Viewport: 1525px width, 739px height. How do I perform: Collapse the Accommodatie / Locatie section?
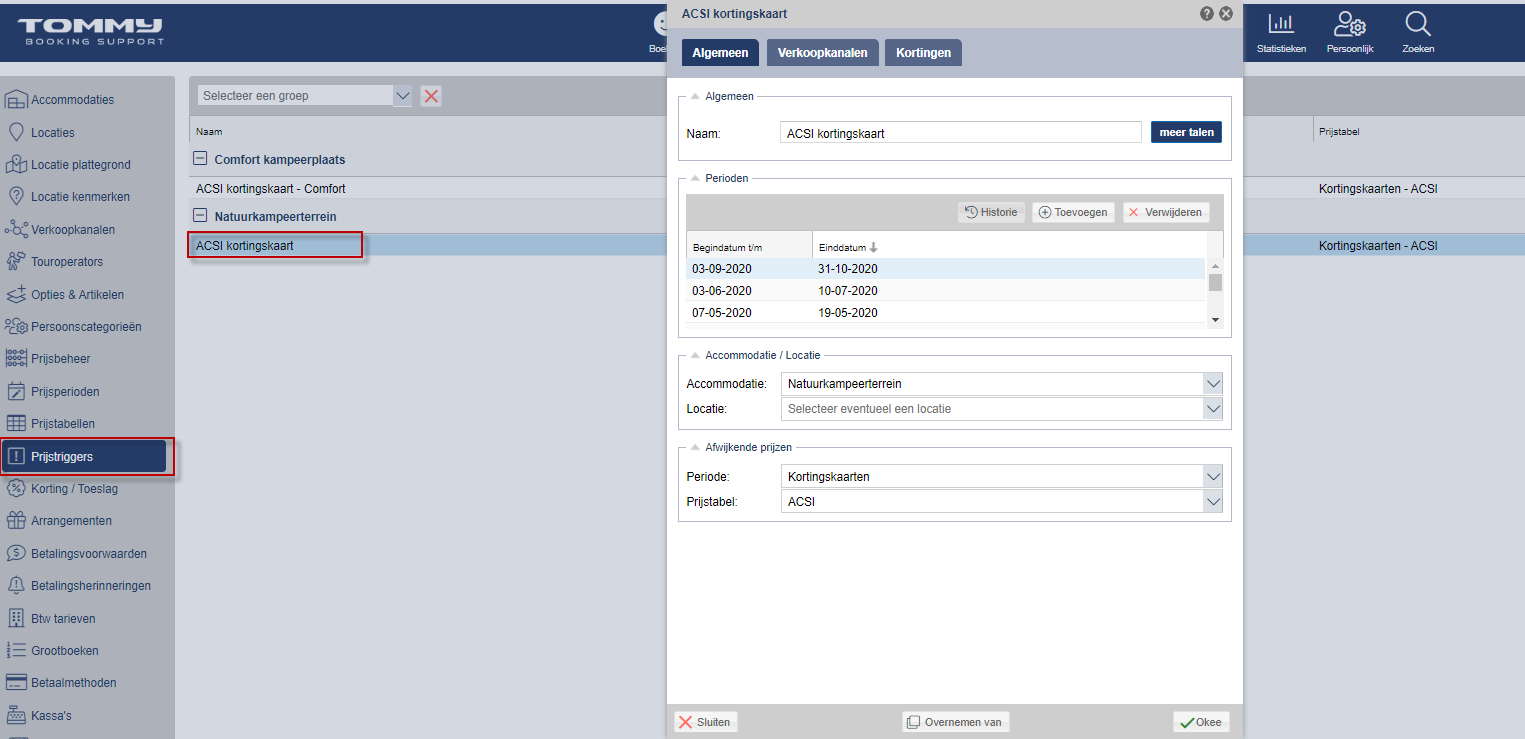tap(695, 355)
